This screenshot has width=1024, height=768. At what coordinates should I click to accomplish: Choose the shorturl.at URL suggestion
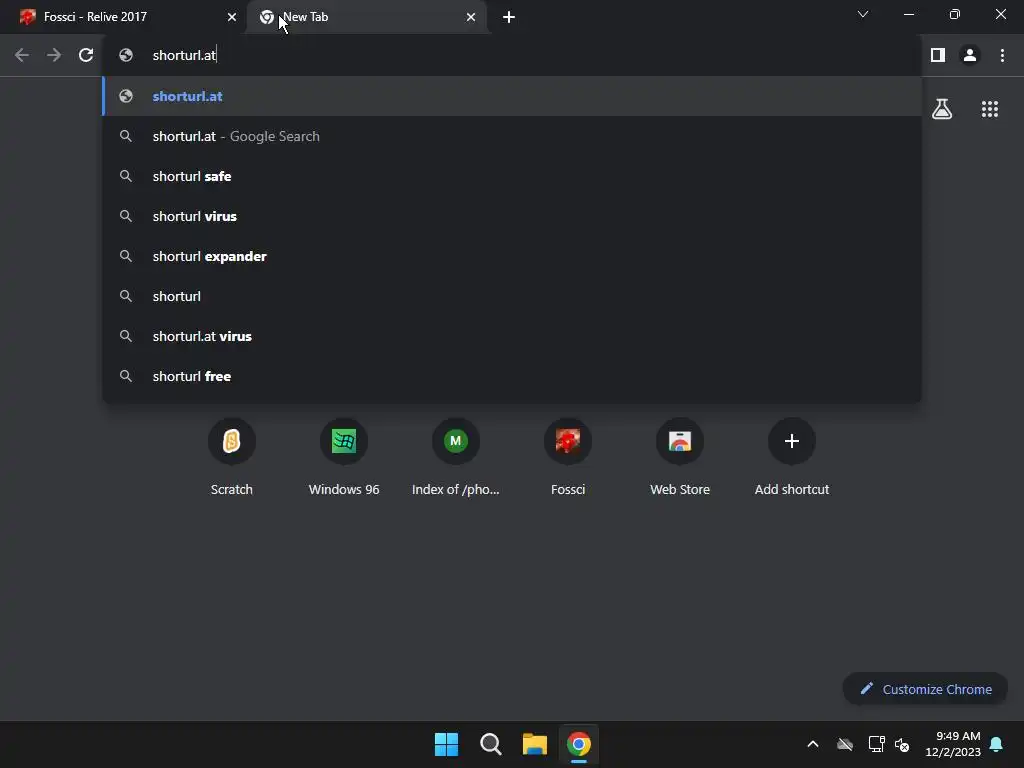pyautogui.click(x=512, y=96)
